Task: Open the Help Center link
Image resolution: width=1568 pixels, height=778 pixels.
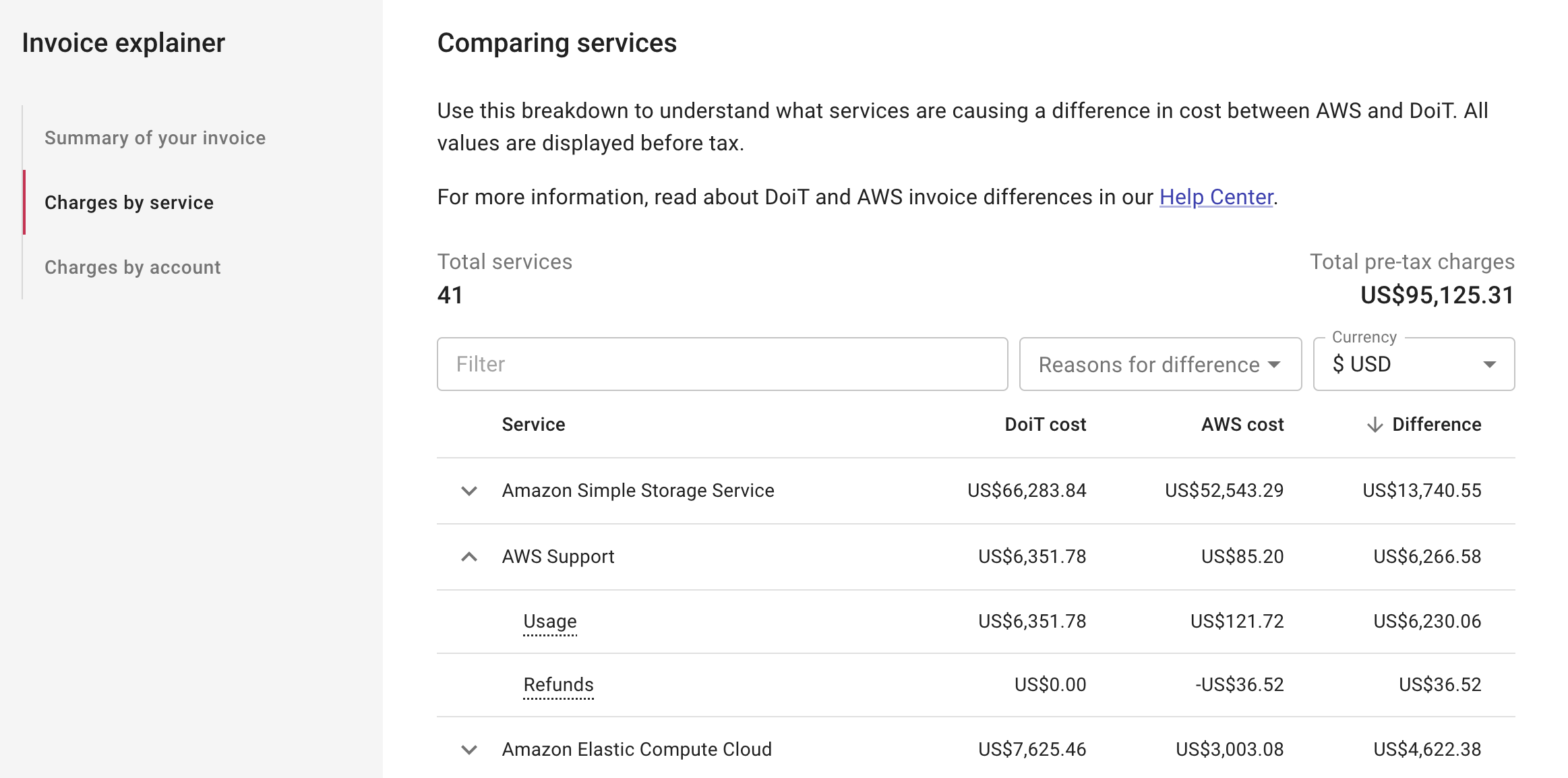Action: point(1215,197)
